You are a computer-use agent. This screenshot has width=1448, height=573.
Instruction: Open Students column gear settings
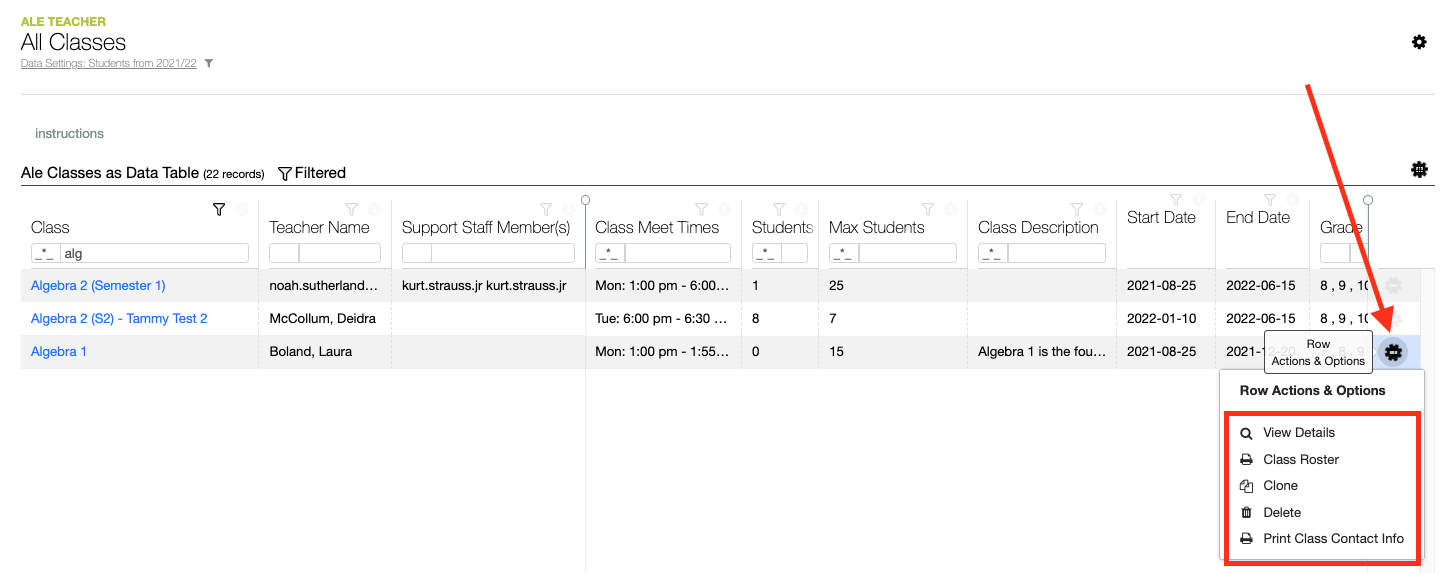[x=801, y=209]
